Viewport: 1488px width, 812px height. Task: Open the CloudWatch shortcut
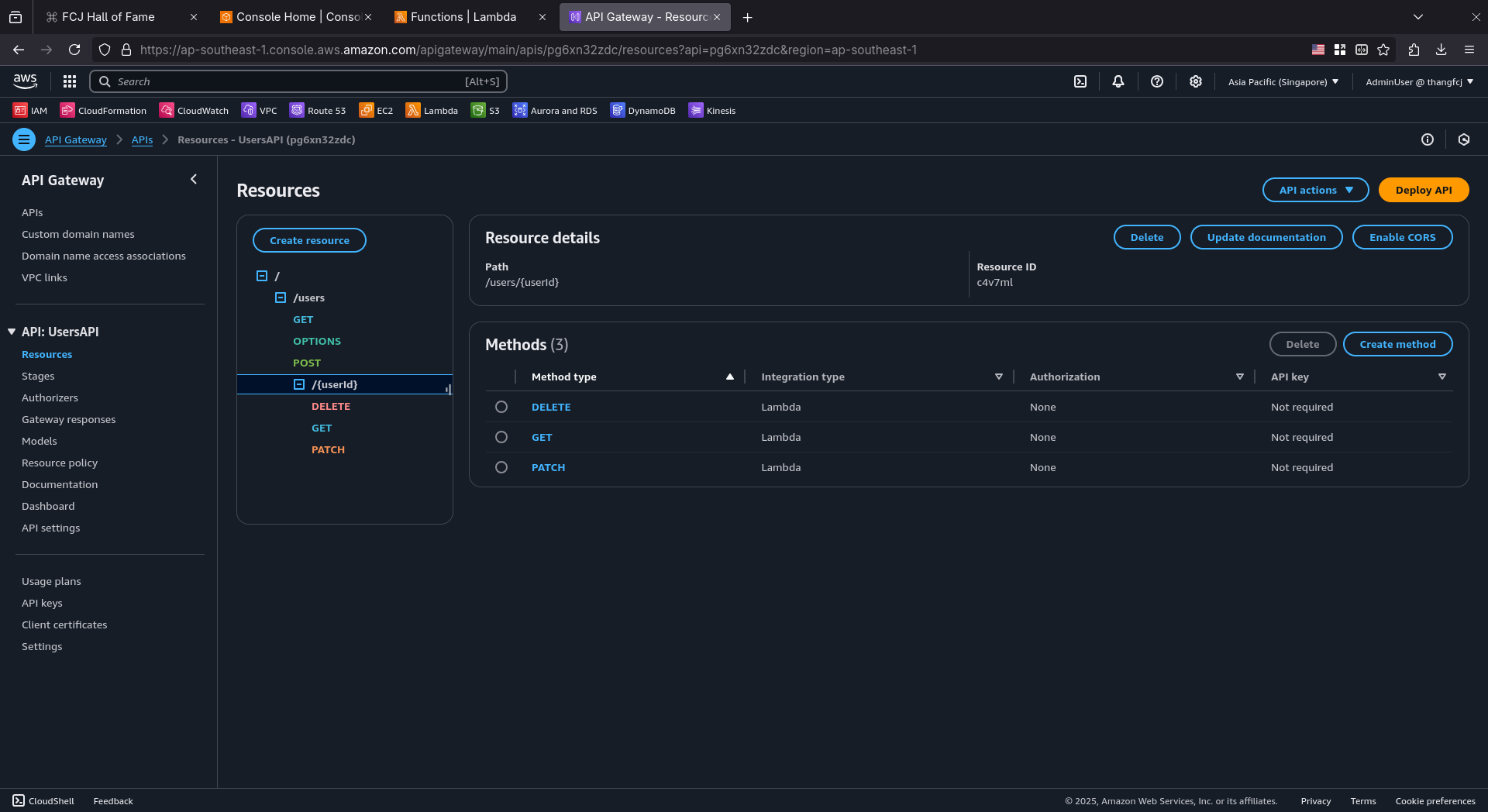[194, 111]
